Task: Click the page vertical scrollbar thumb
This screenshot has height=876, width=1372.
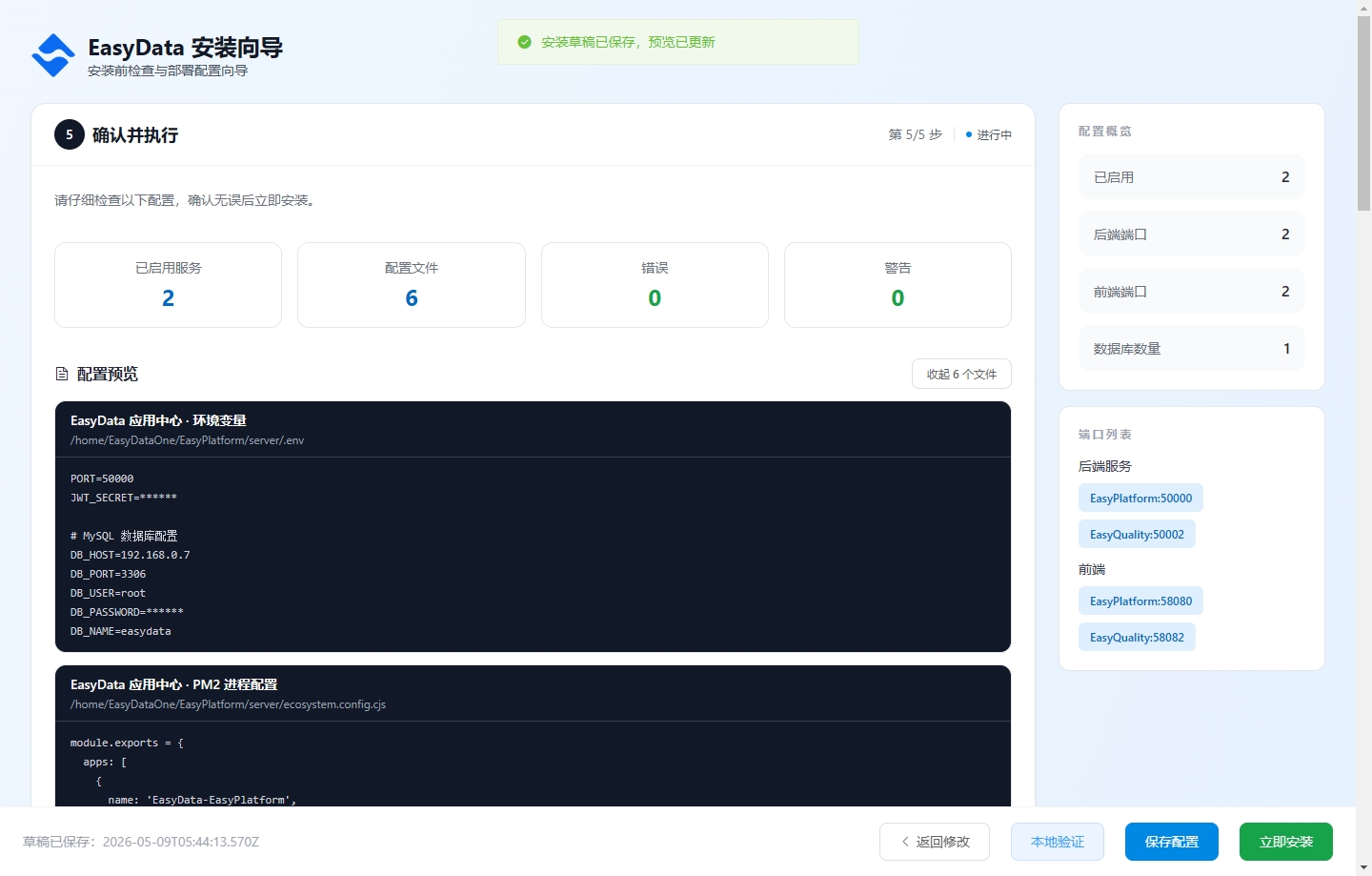Action: (x=1363, y=112)
